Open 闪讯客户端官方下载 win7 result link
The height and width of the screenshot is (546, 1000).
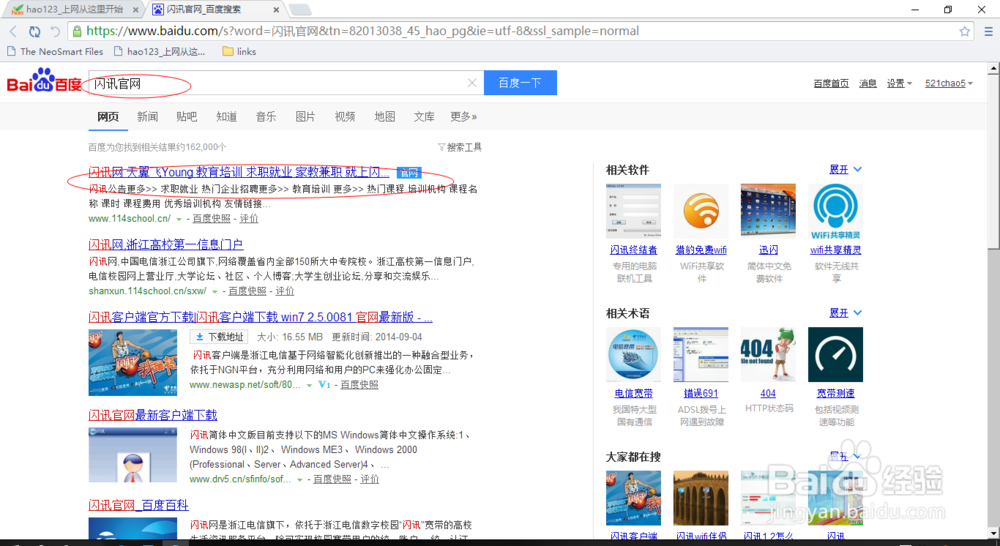tap(260, 317)
